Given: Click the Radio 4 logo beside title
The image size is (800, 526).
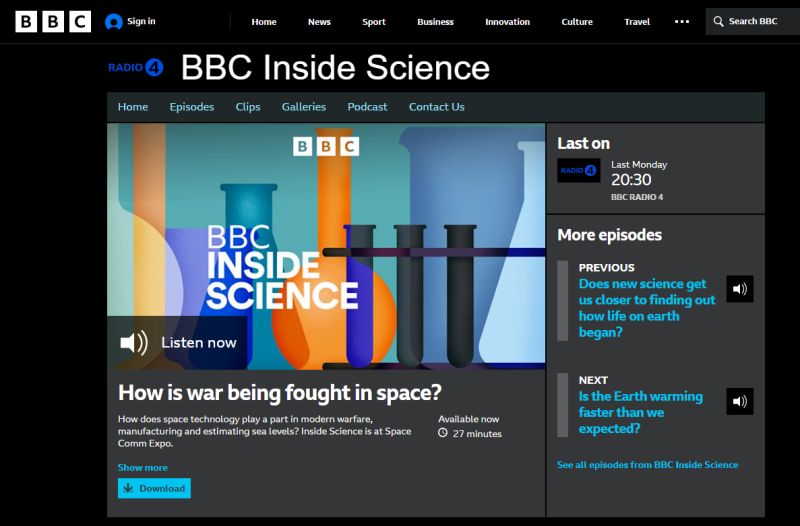Looking at the screenshot, I should point(136,67).
